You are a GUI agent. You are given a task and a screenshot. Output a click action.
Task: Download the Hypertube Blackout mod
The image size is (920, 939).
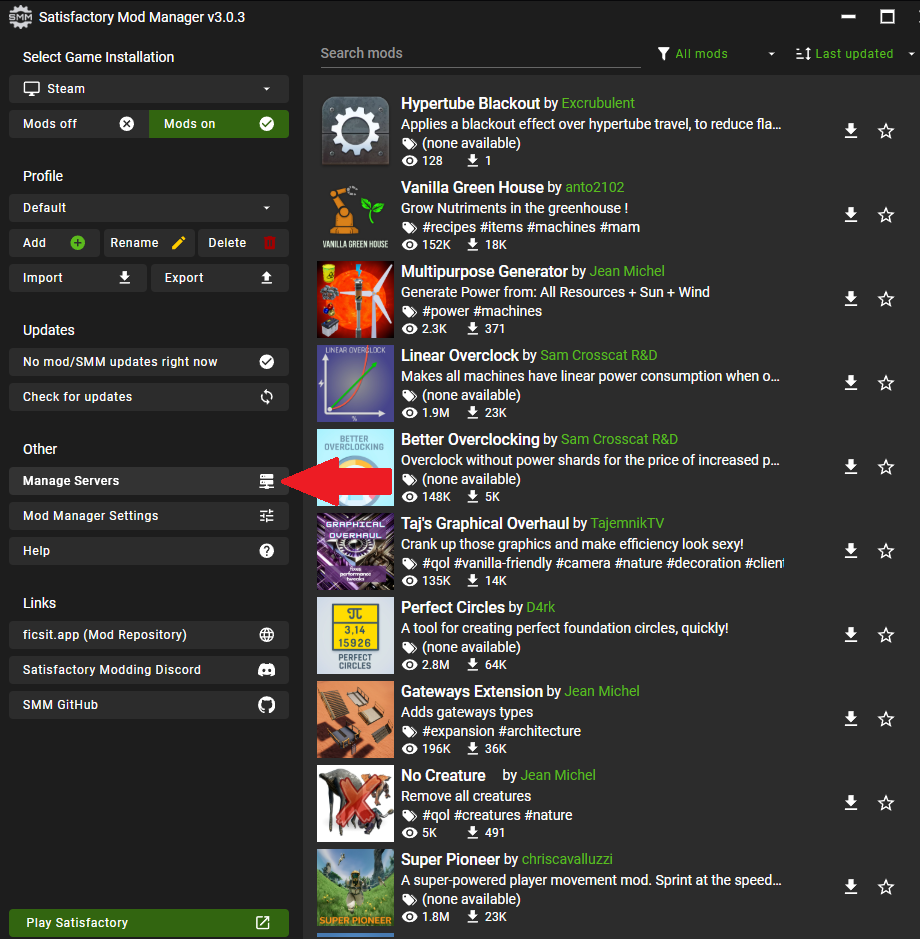(x=851, y=131)
